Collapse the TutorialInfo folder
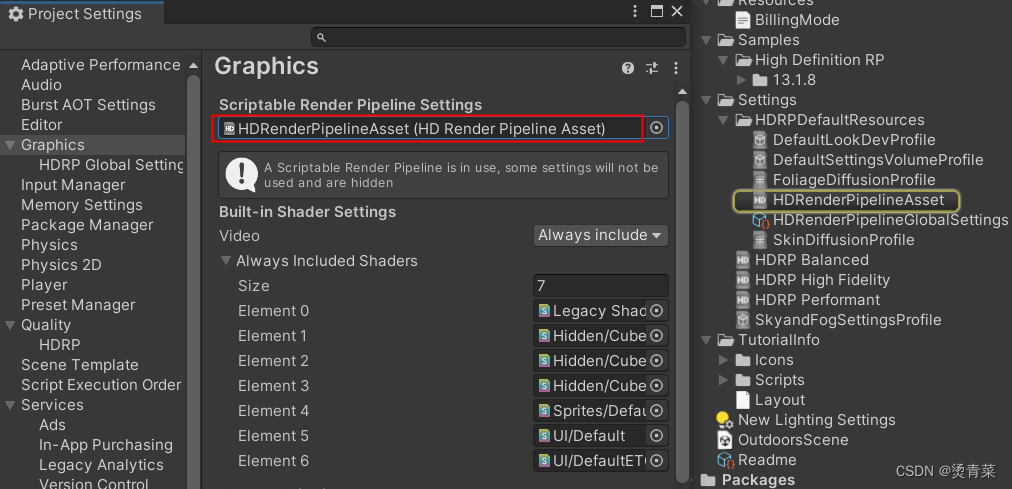The height and width of the screenshot is (489, 1012). click(x=706, y=340)
